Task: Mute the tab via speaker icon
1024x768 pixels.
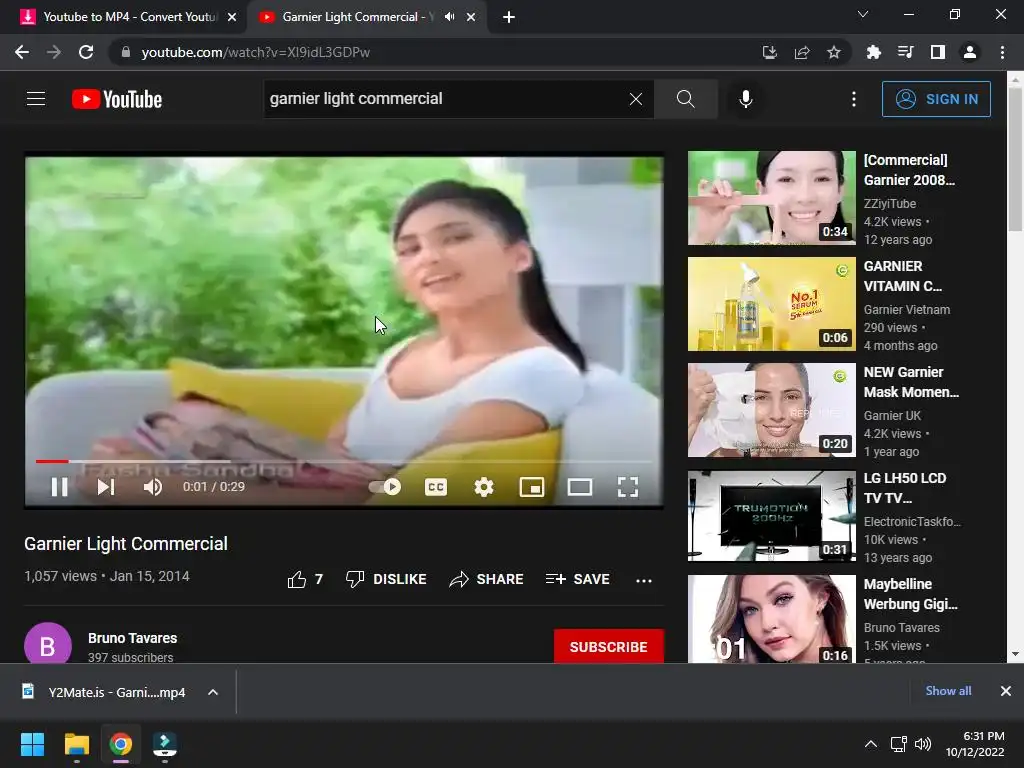Action: click(449, 17)
